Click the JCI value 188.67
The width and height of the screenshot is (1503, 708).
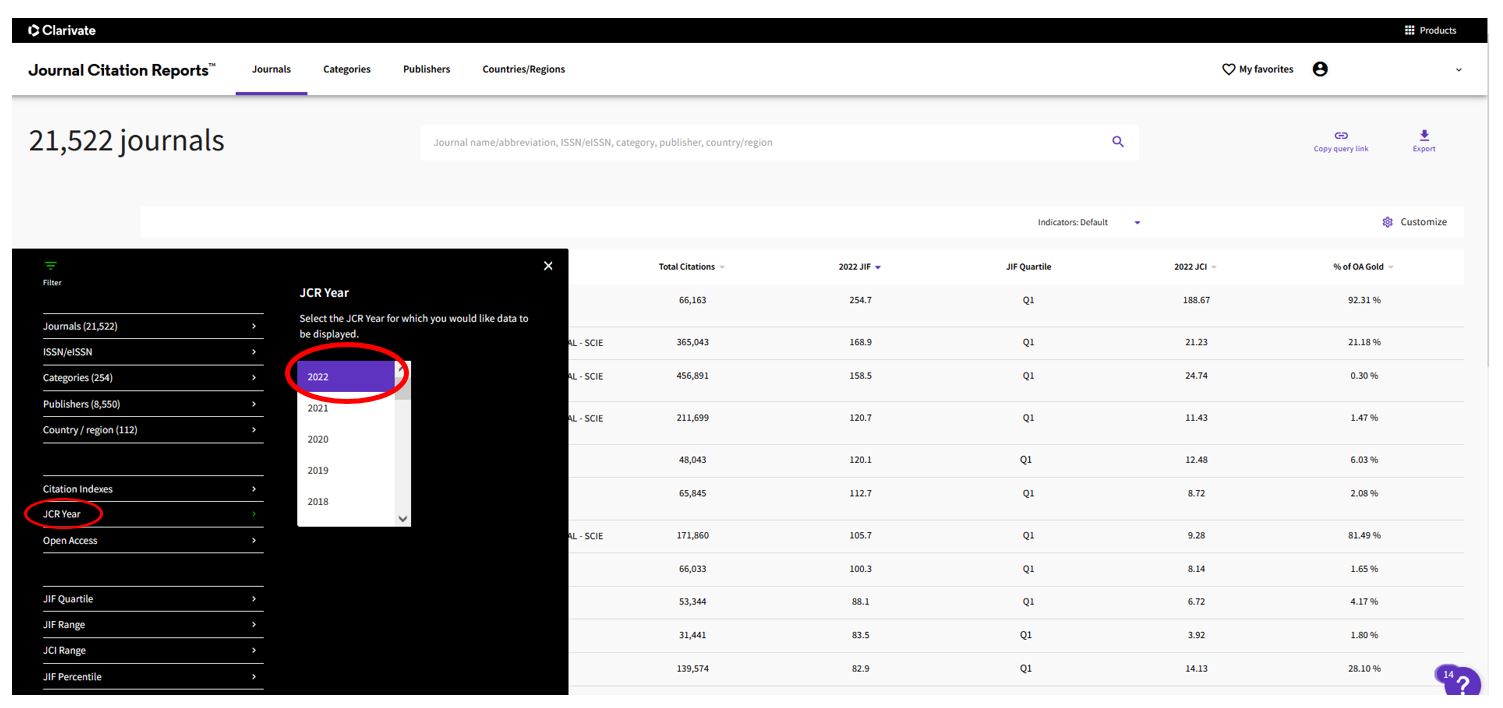[1196, 300]
